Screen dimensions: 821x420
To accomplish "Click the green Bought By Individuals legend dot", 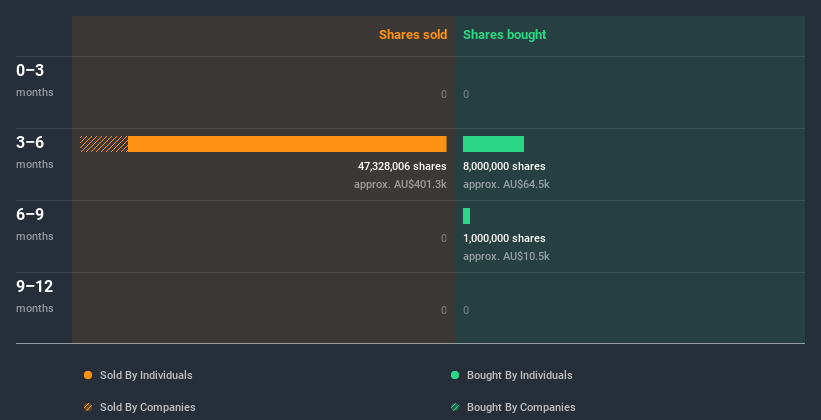I will point(455,375).
